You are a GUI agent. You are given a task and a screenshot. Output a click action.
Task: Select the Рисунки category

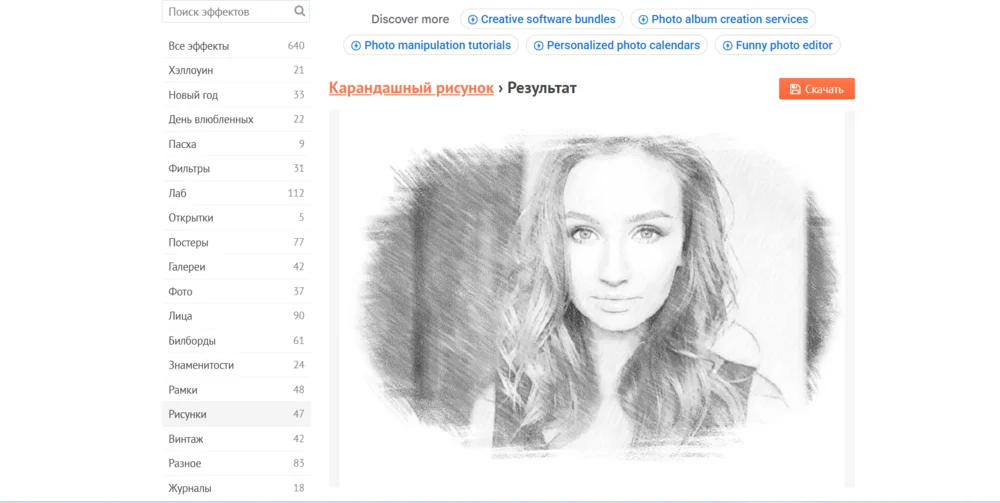click(188, 414)
